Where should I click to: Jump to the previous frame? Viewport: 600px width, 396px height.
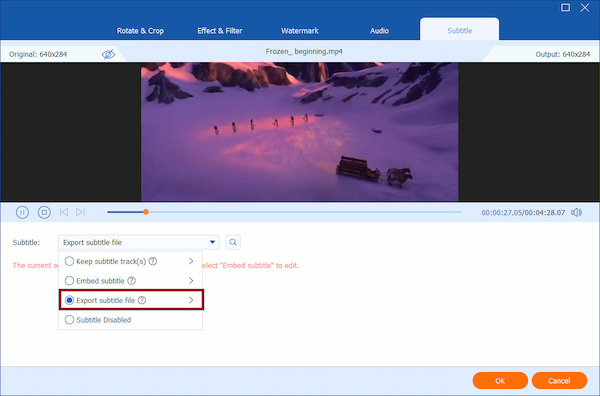[64, 212]
